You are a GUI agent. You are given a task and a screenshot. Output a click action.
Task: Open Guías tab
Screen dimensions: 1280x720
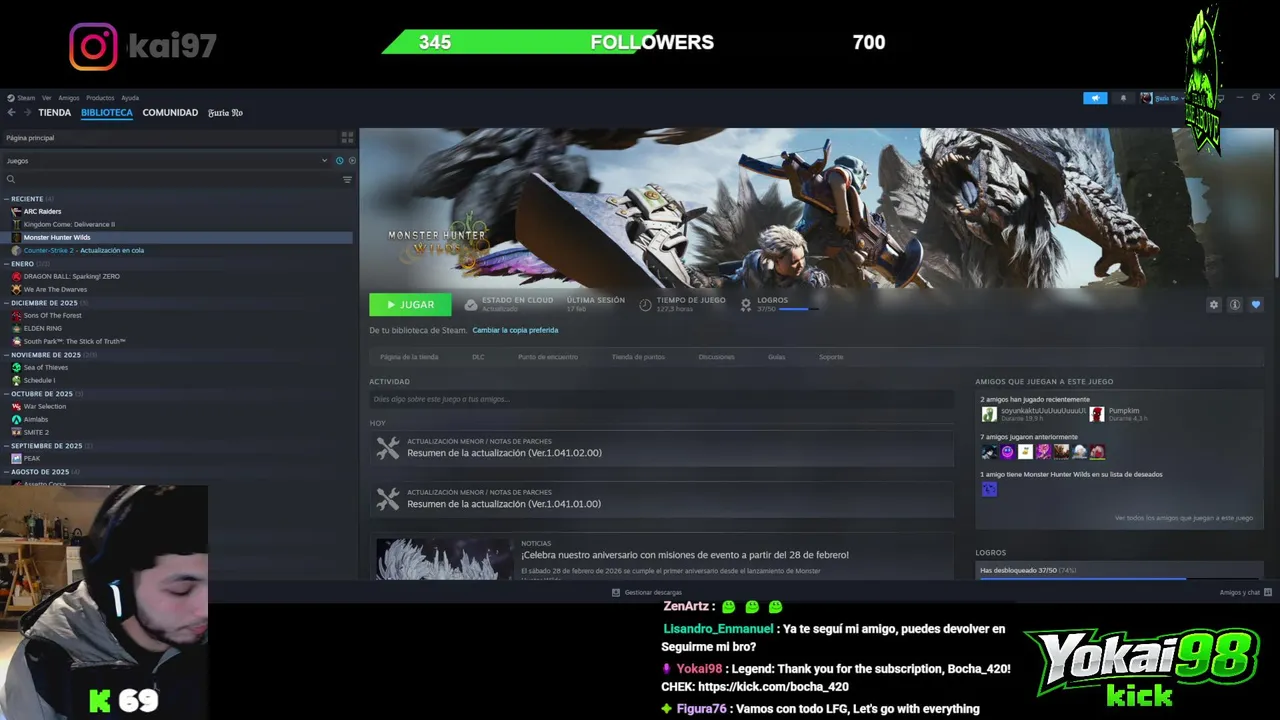pyautogui.click(x=776, y=357)
